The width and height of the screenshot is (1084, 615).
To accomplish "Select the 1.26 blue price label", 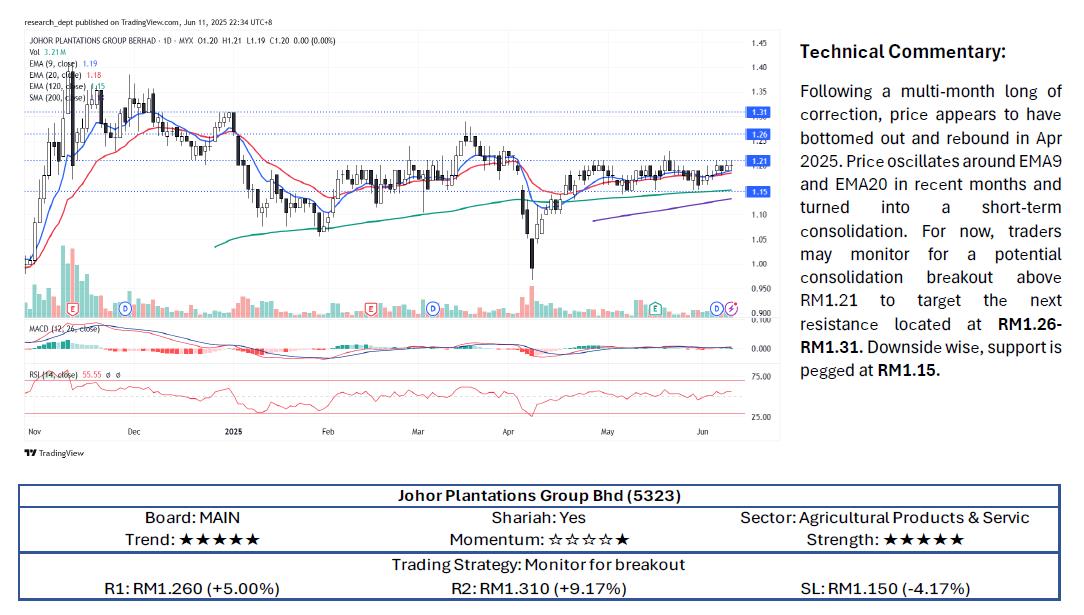I will (759, 135).
